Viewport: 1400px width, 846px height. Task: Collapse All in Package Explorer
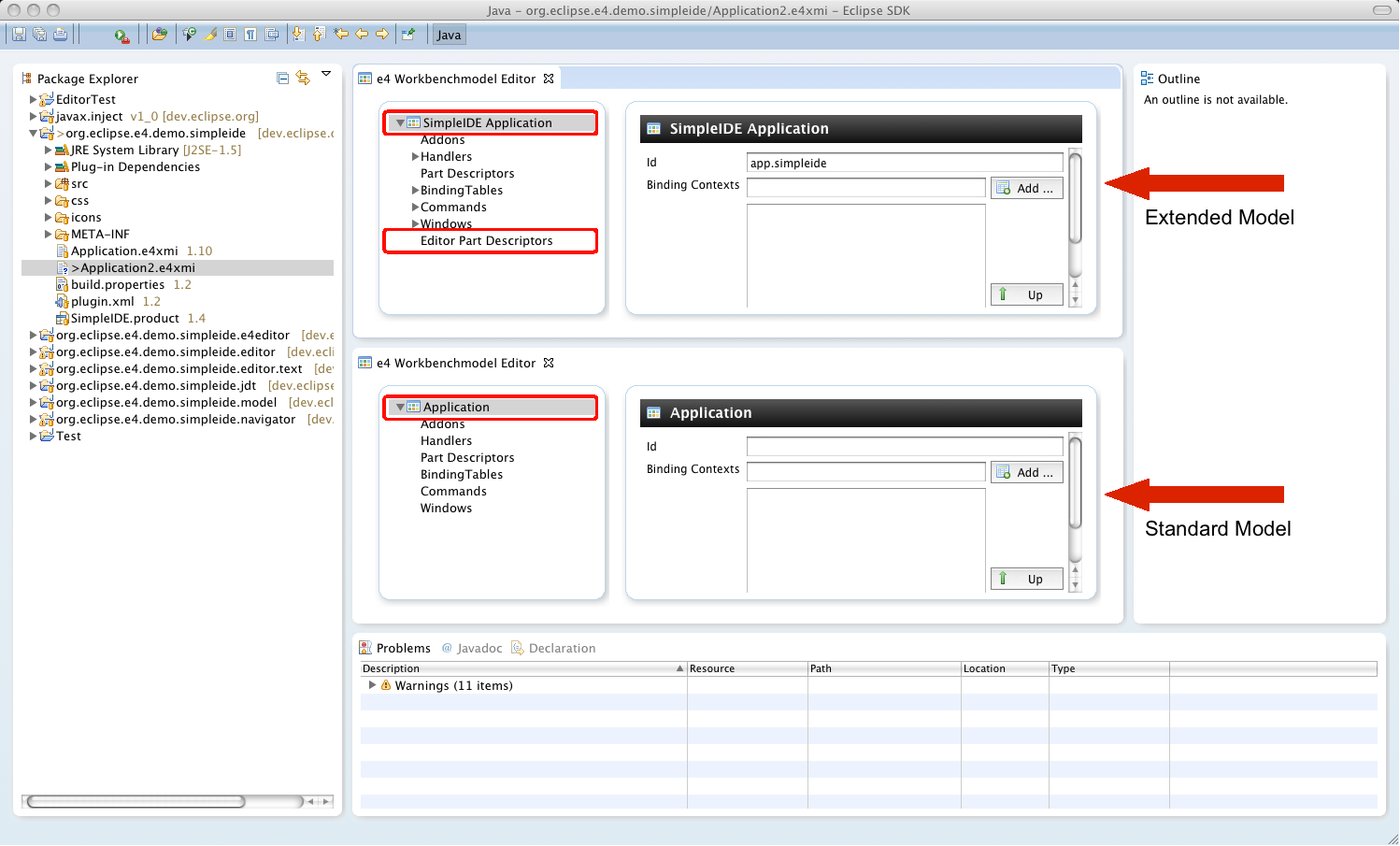point(283,79)
